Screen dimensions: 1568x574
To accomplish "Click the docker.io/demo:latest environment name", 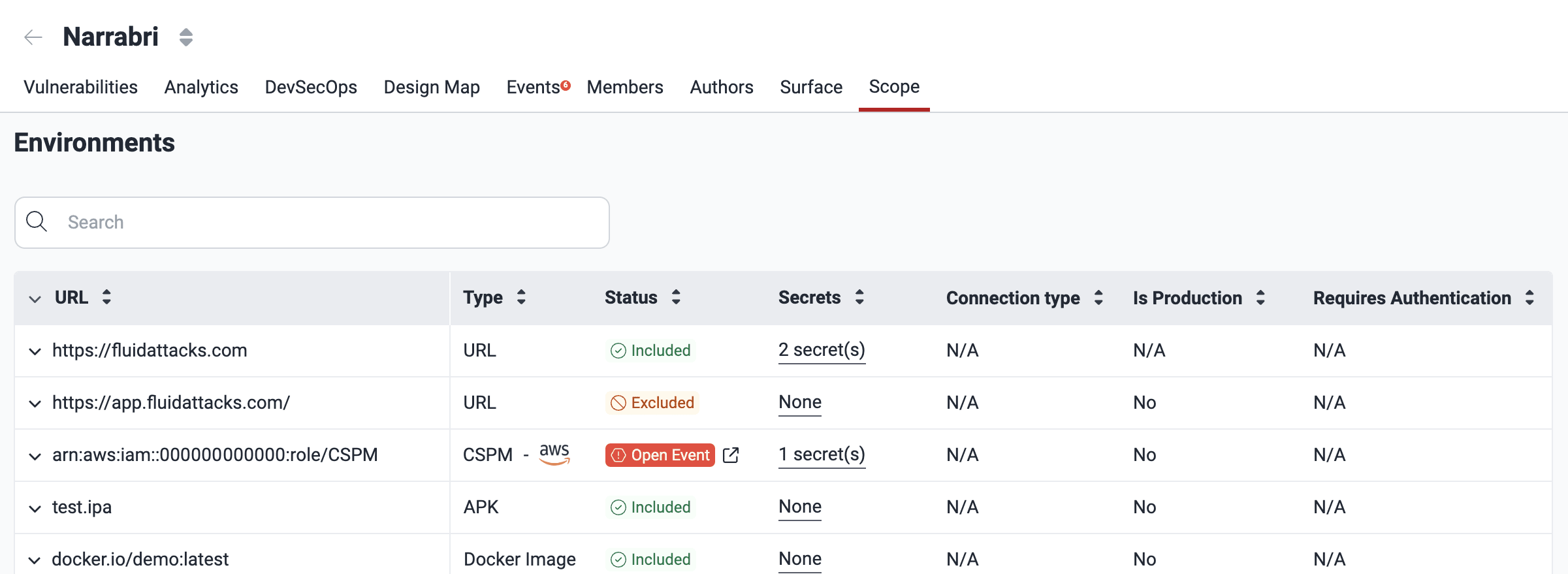I will click(x=140, y=560).
